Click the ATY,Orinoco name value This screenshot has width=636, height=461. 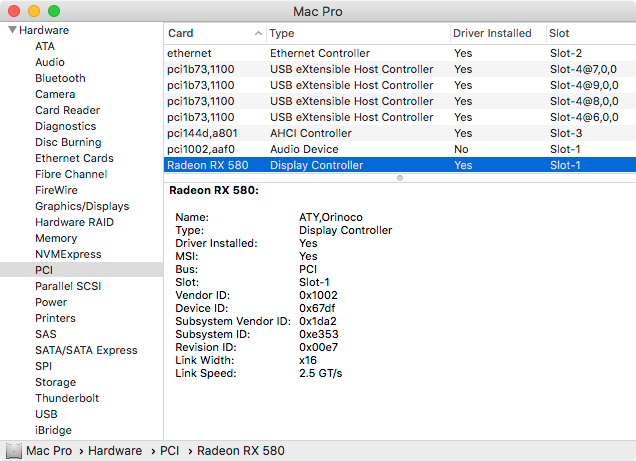[x=331, y=217]
